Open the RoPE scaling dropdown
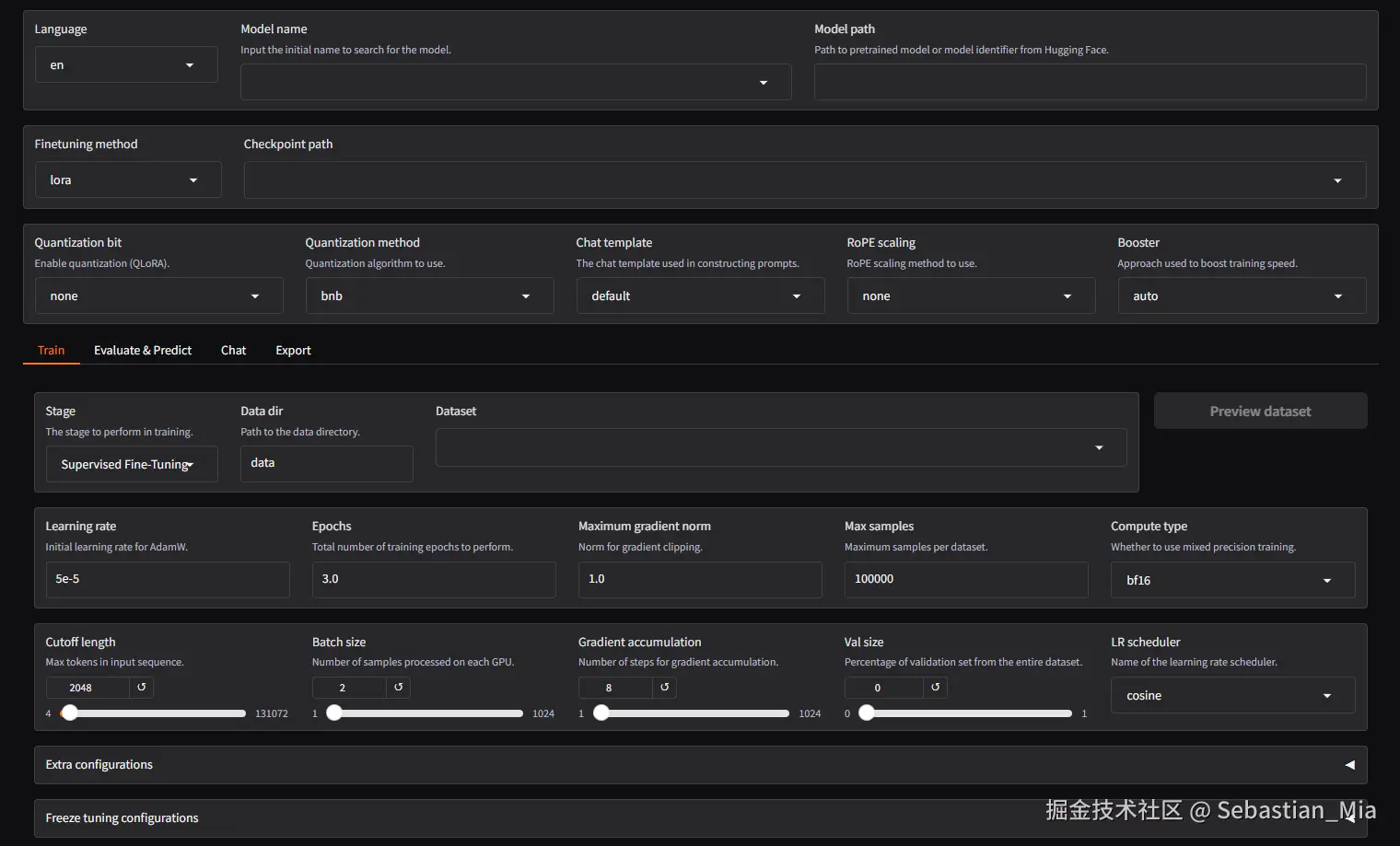1400x846 pixels. click(971, 296)
